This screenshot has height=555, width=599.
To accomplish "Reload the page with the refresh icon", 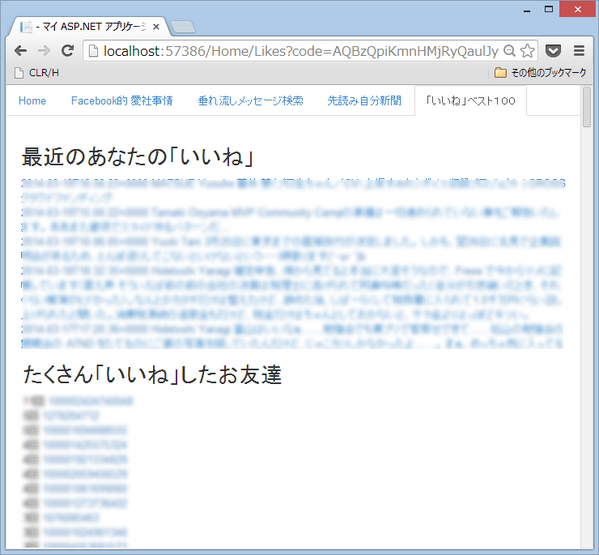I will click(x=68, y=50).
